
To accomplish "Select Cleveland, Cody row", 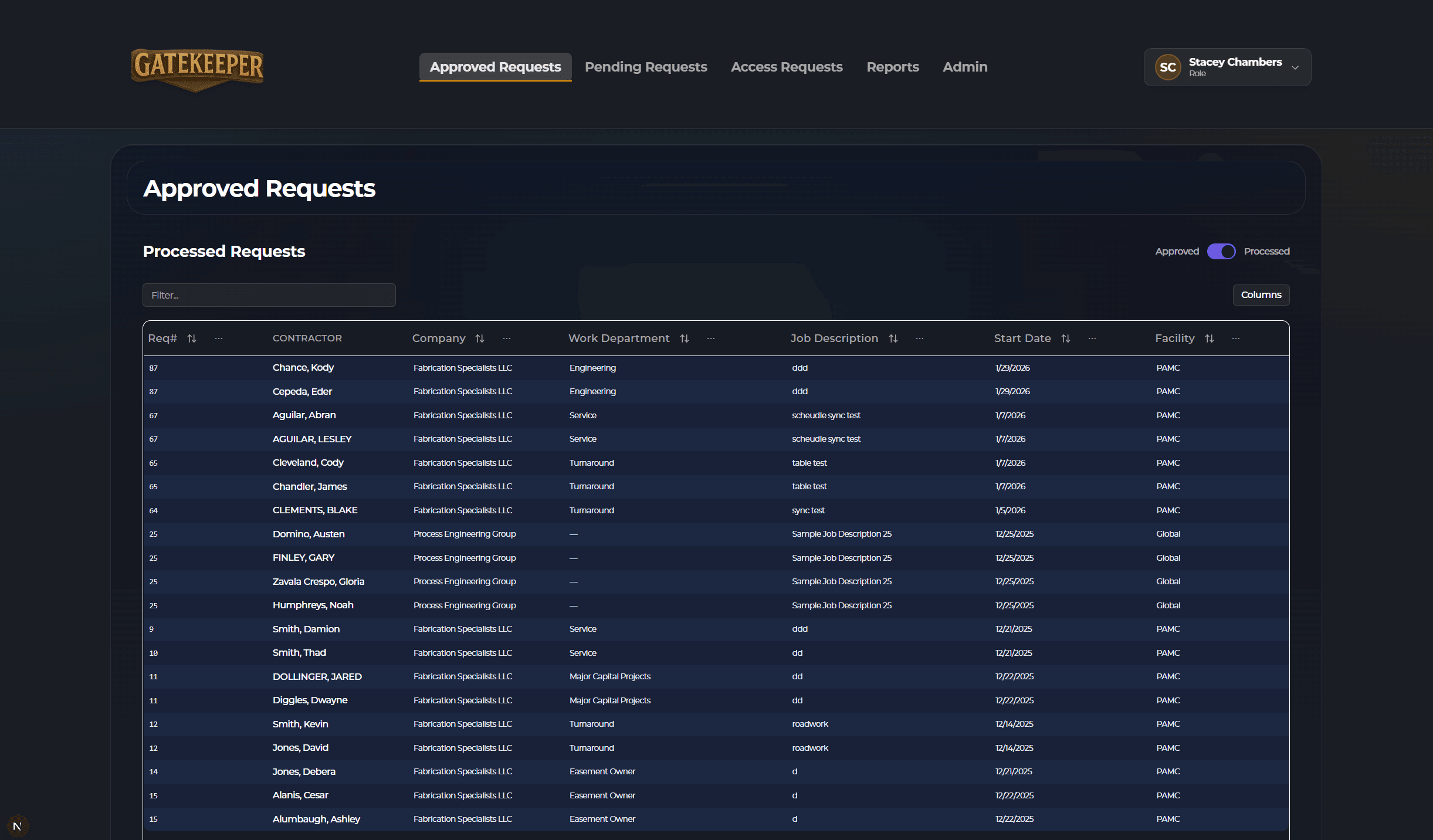I will coord(716,463).
